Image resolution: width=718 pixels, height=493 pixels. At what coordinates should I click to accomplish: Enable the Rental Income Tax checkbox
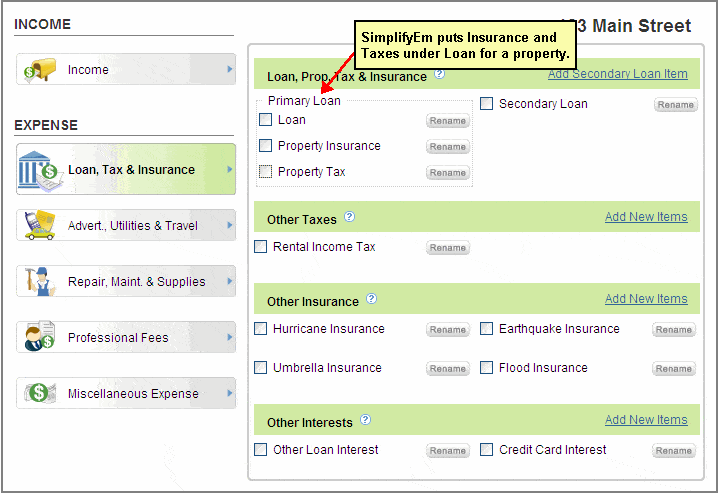261,247
